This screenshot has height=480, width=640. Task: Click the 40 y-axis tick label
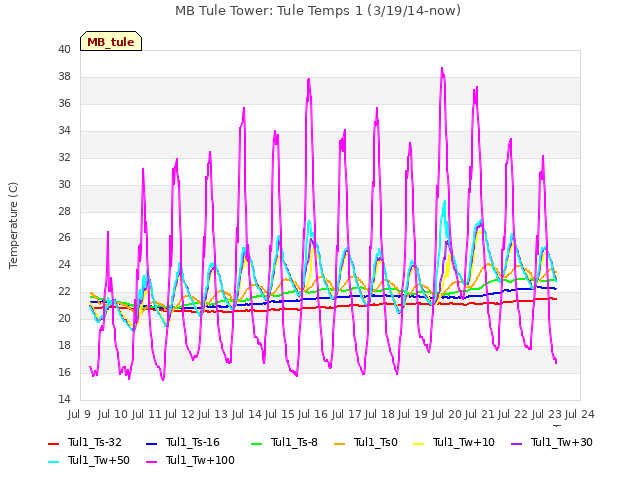coord(64,50)
